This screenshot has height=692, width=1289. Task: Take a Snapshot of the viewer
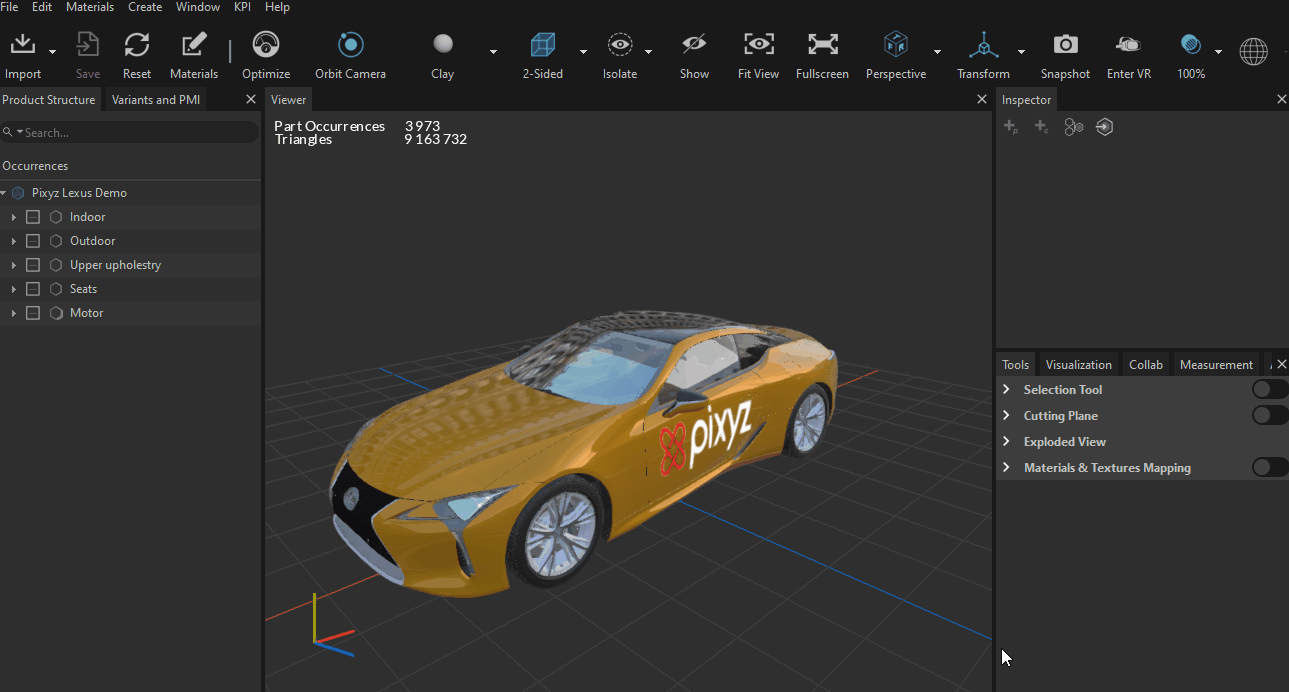pos(1066,45)
